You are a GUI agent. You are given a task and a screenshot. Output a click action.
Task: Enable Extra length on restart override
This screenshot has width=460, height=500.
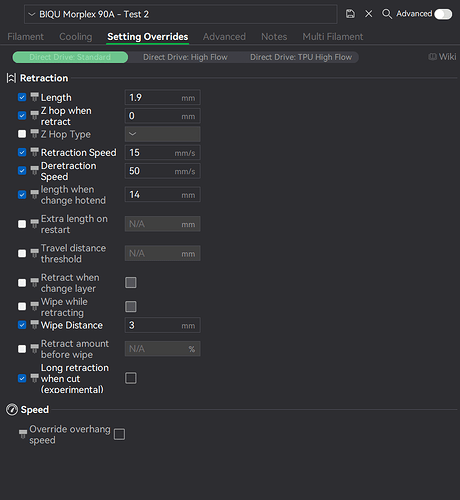click(22, 224)
